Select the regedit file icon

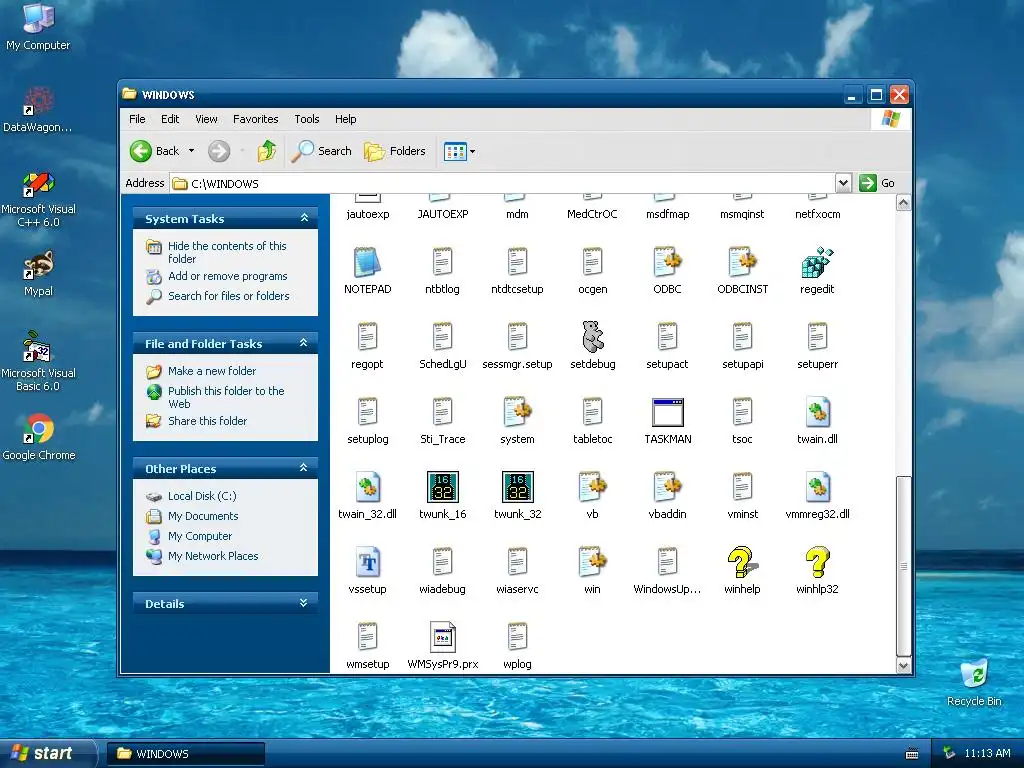click(817, 263)
